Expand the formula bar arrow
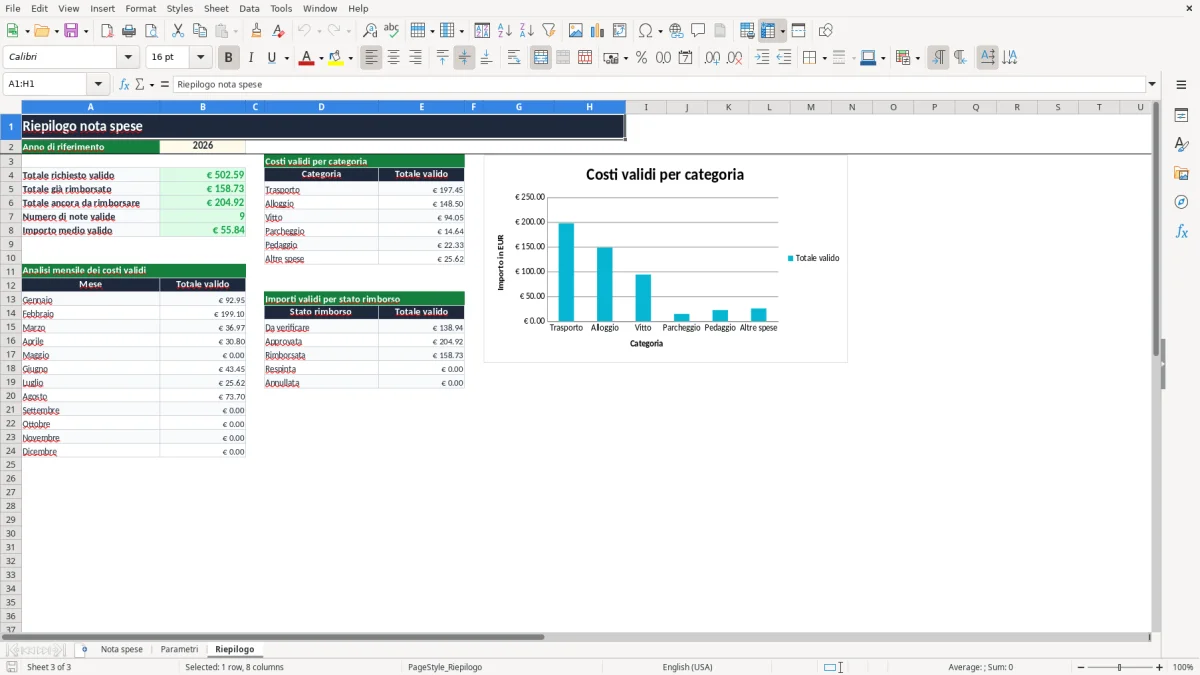Viewport: 1200px width, 675px height. pos(1153,85)
